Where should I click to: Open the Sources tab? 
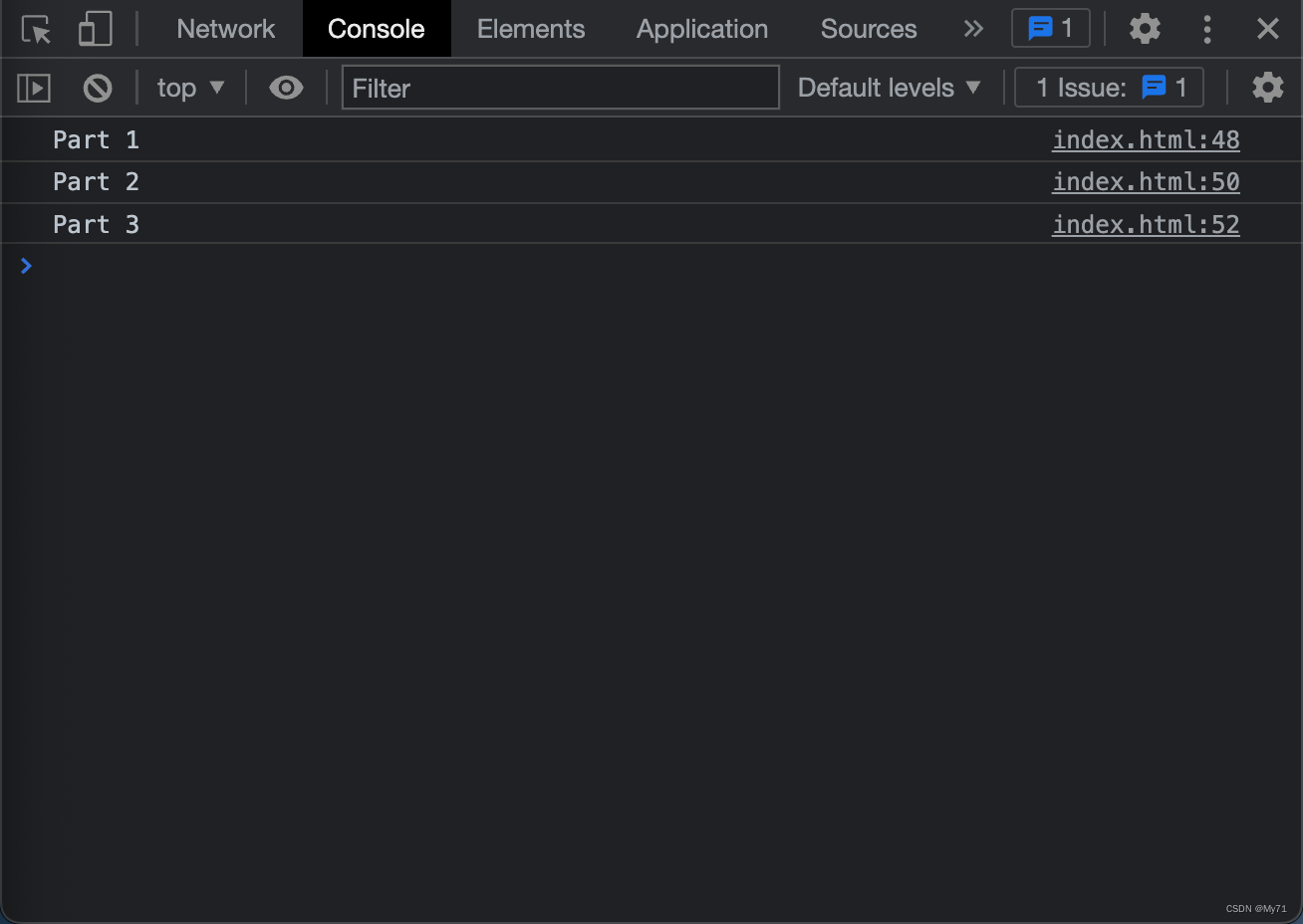868,29
